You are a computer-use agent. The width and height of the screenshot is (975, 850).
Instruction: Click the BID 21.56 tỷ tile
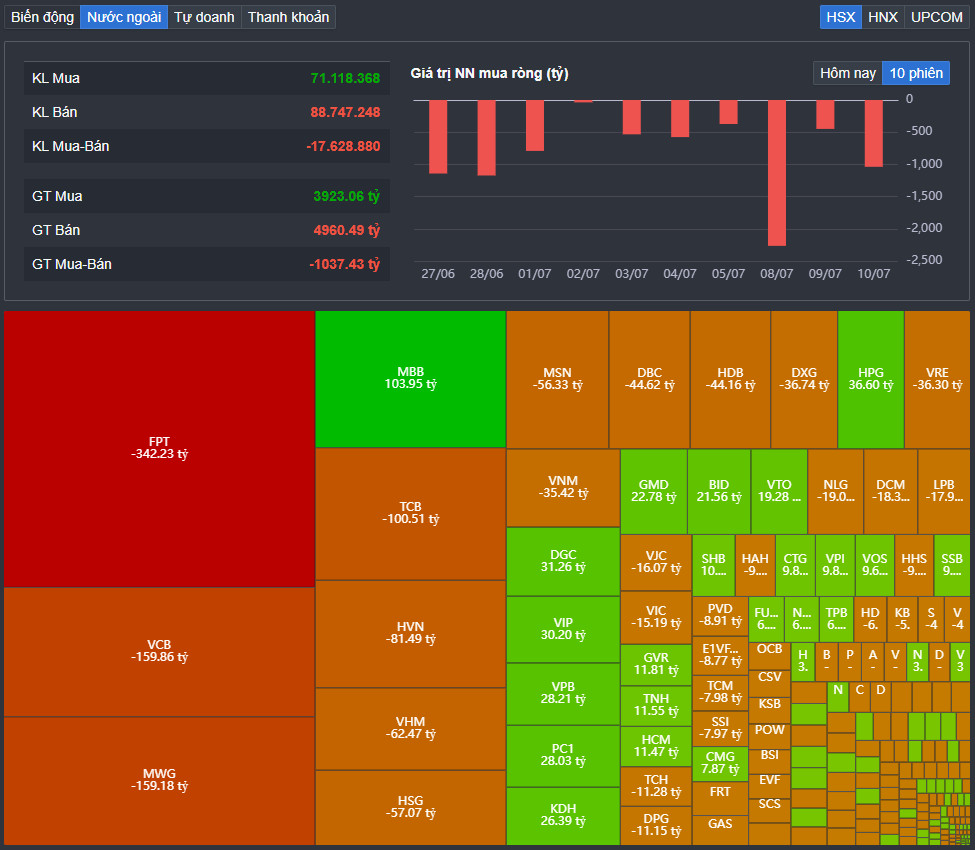pyautogui.click(x=719, y=491)
